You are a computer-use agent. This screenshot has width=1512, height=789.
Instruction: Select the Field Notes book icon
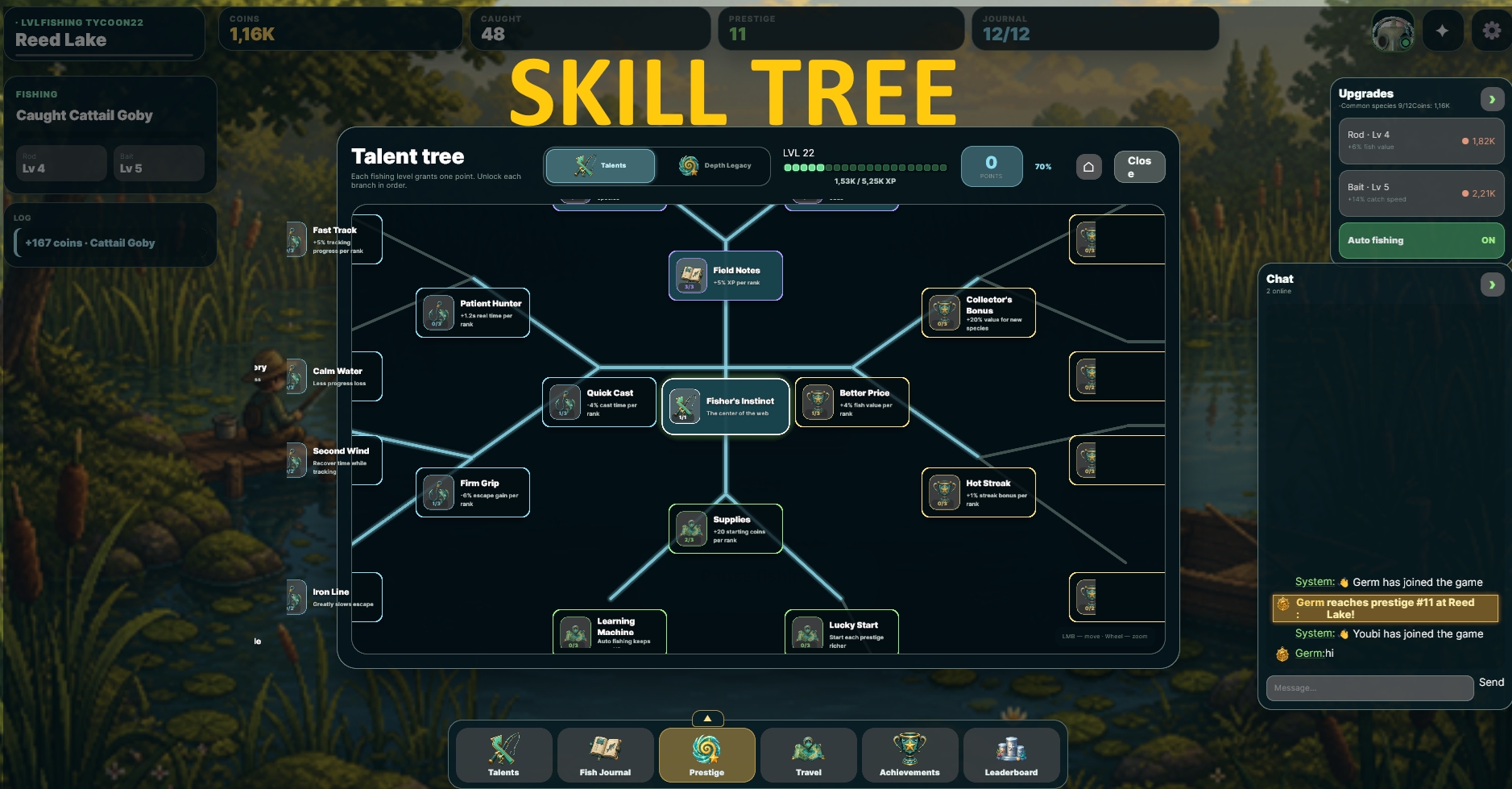[x=690, y=275]
